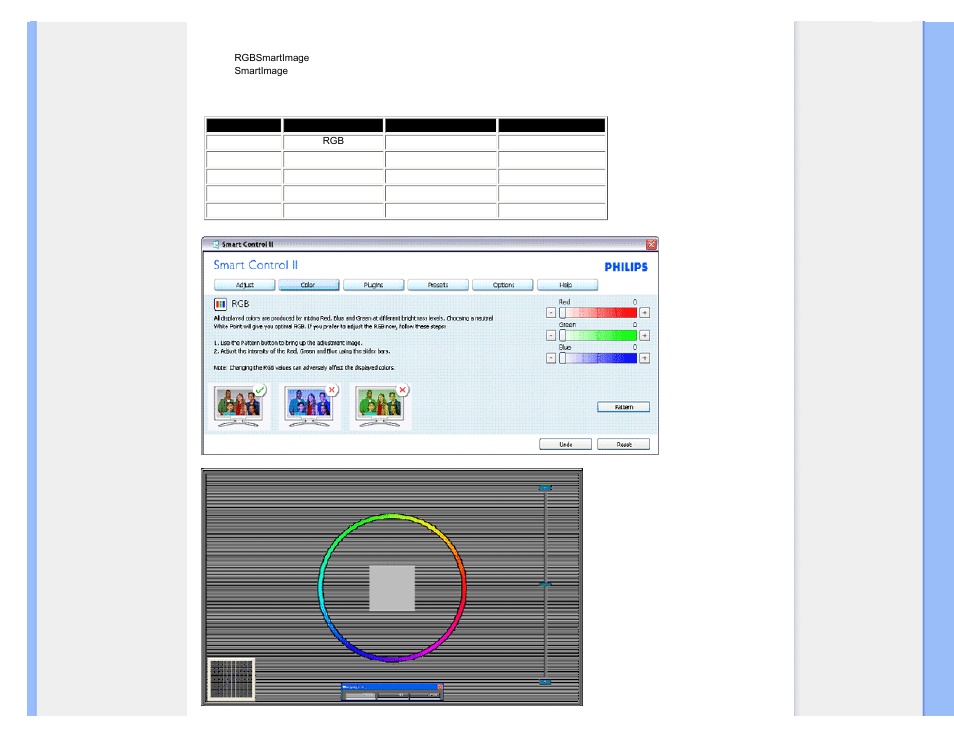
Task: Click the Reset button
Action: coord(623,444)
